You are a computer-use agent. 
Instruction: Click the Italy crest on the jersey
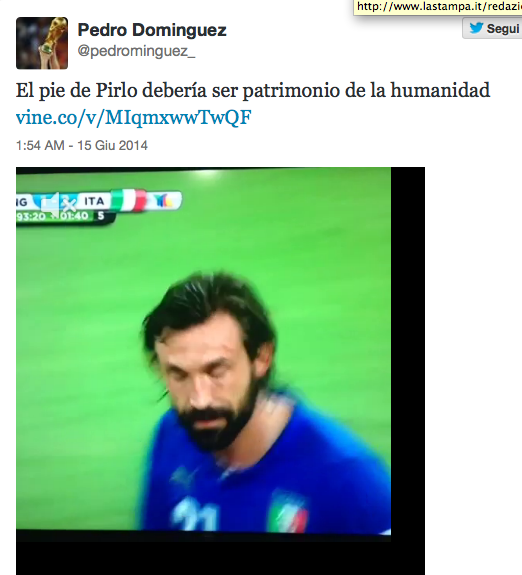(x=288, y=511)
